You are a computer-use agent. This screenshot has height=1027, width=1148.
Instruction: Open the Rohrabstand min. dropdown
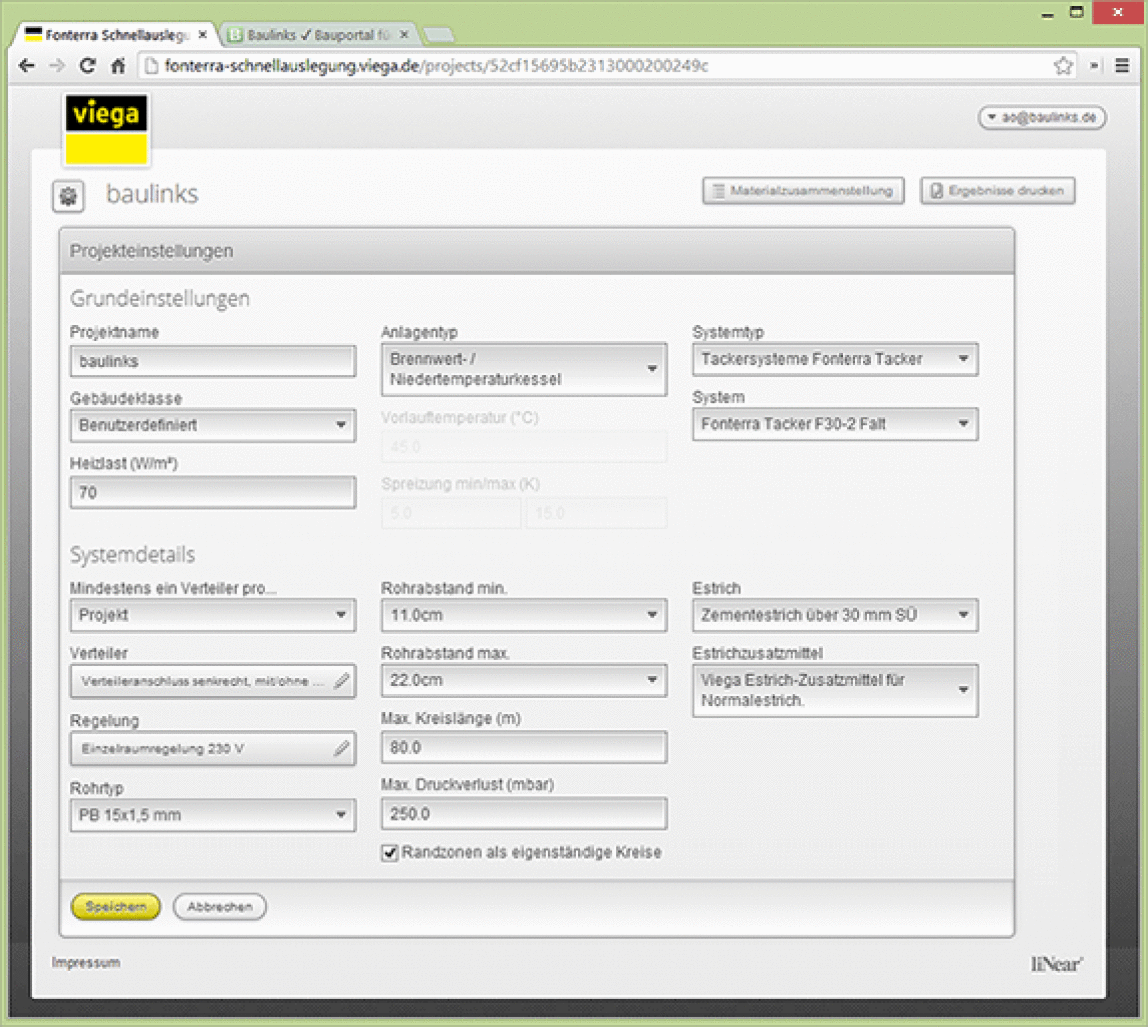pyautogui.click(x=523, y=615)
